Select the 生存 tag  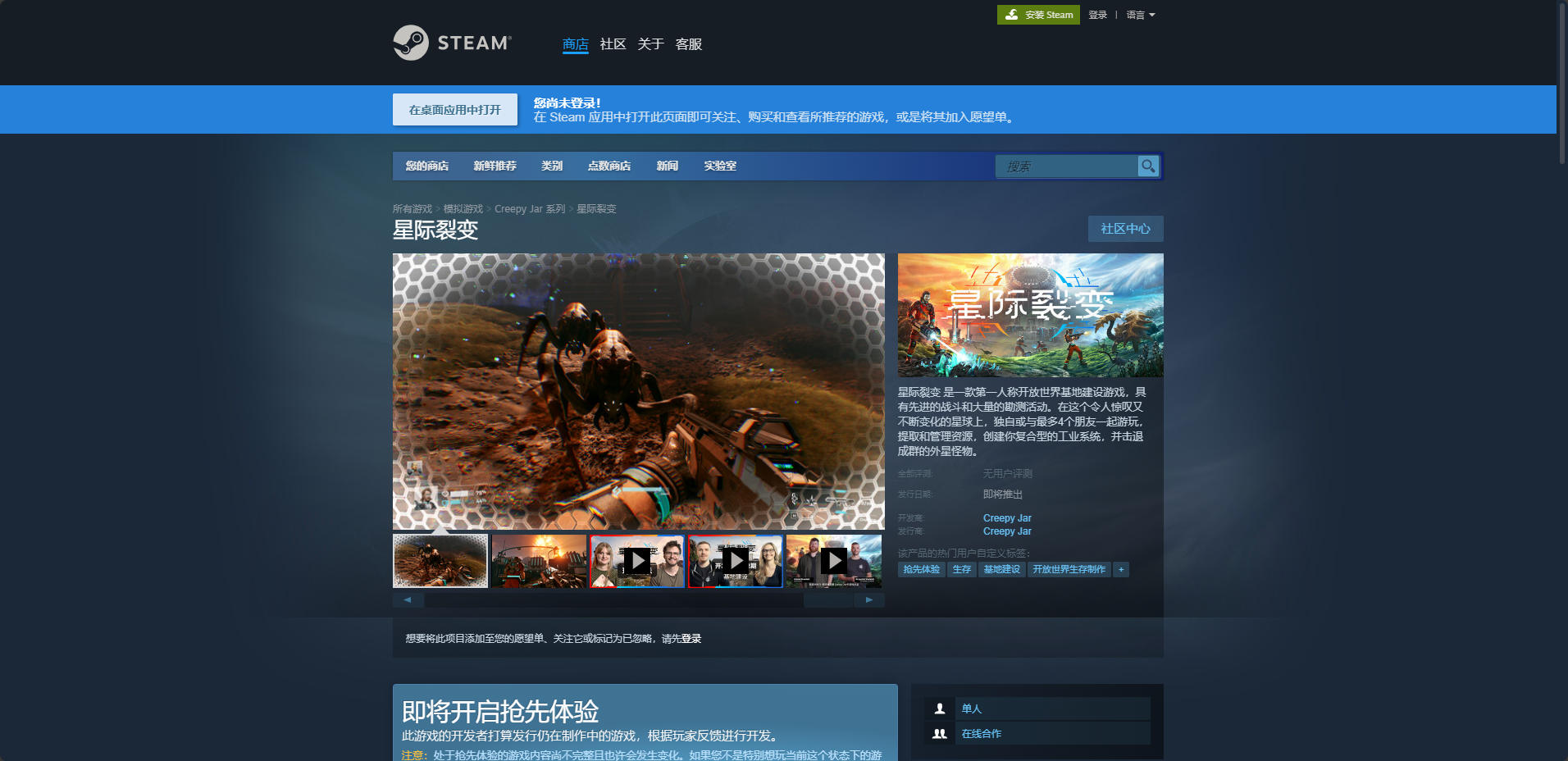(962, 569)
